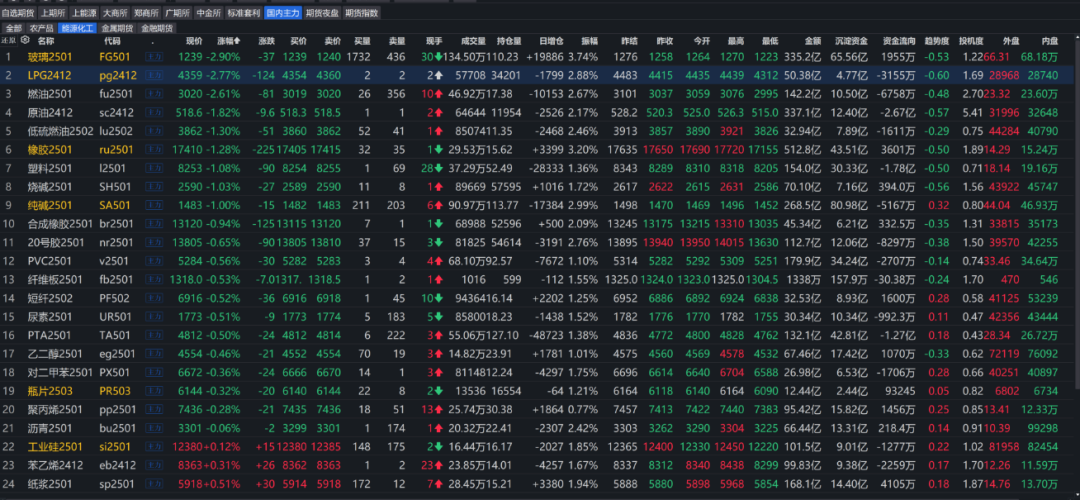1080x500 pixels.
Task: Click the 主力 badge in the PVC2501 row
Action: tap(152, 260)
